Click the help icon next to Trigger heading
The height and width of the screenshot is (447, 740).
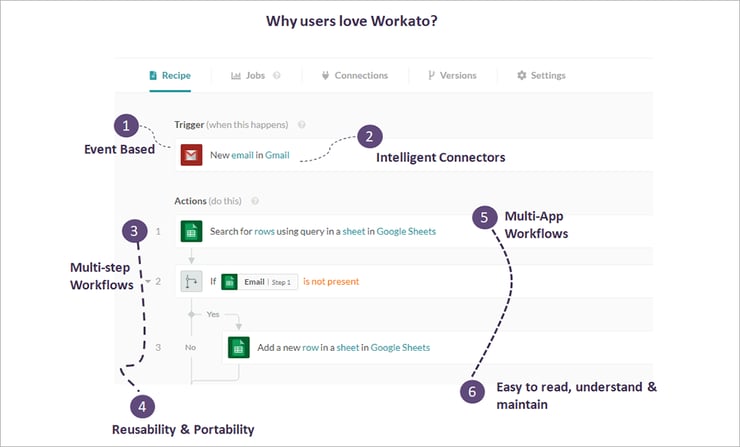pyautogui.click(x=302, y=125)
